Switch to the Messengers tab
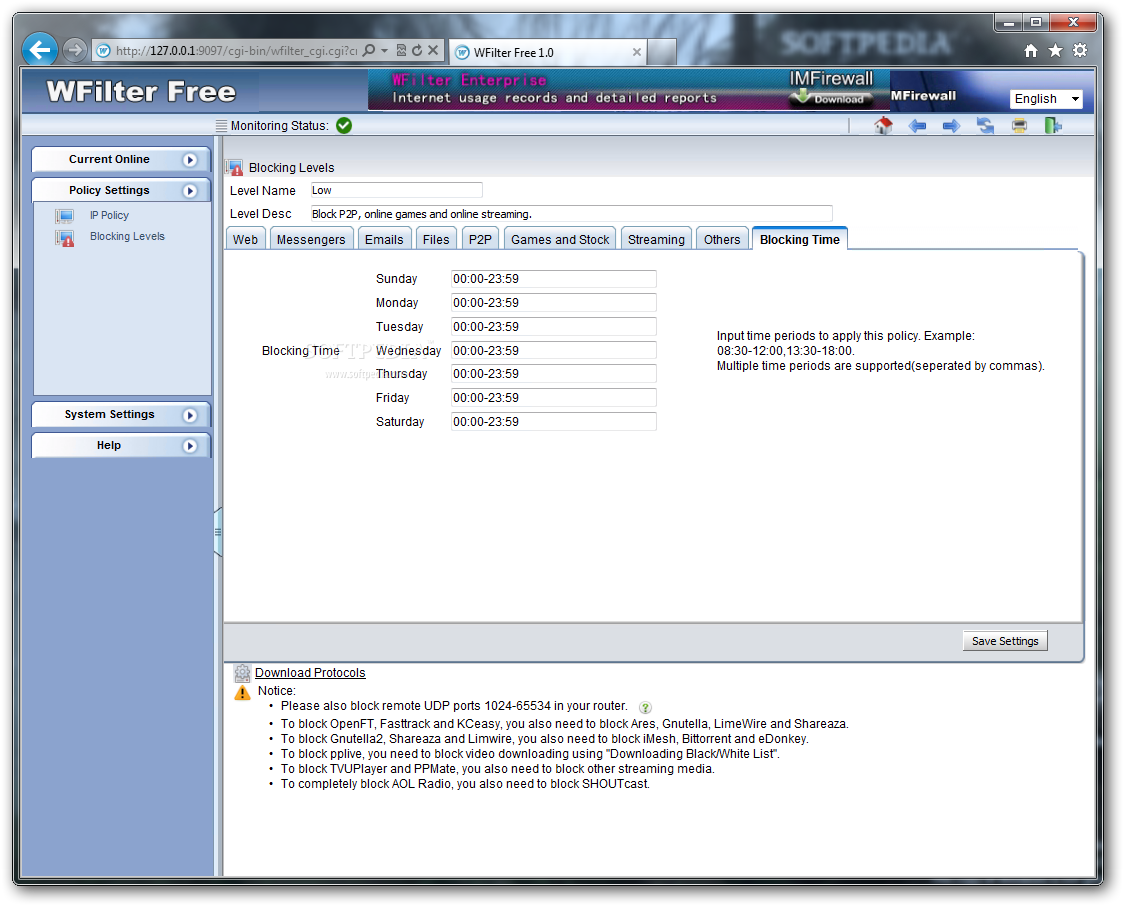Image resolution: width=1124 pixels, height=906 pixels. [x=311, y=239]
